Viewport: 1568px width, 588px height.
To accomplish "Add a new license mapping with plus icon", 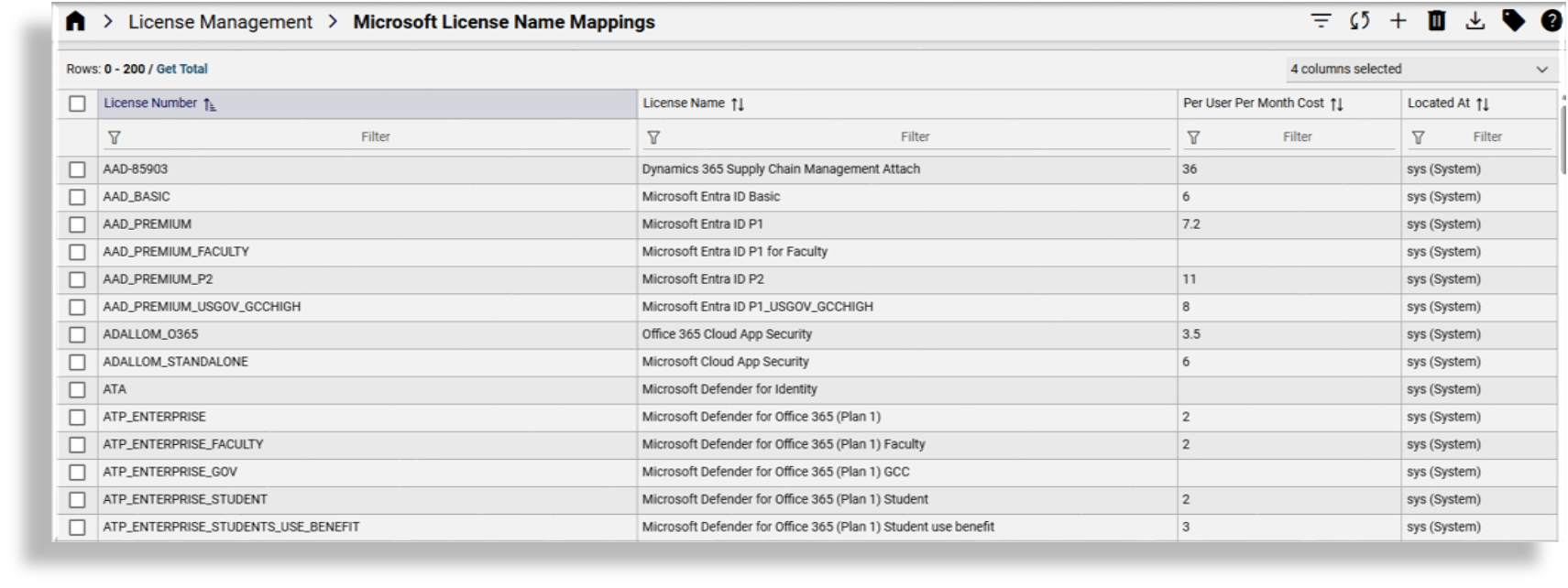I will (x=1398, y=20).
